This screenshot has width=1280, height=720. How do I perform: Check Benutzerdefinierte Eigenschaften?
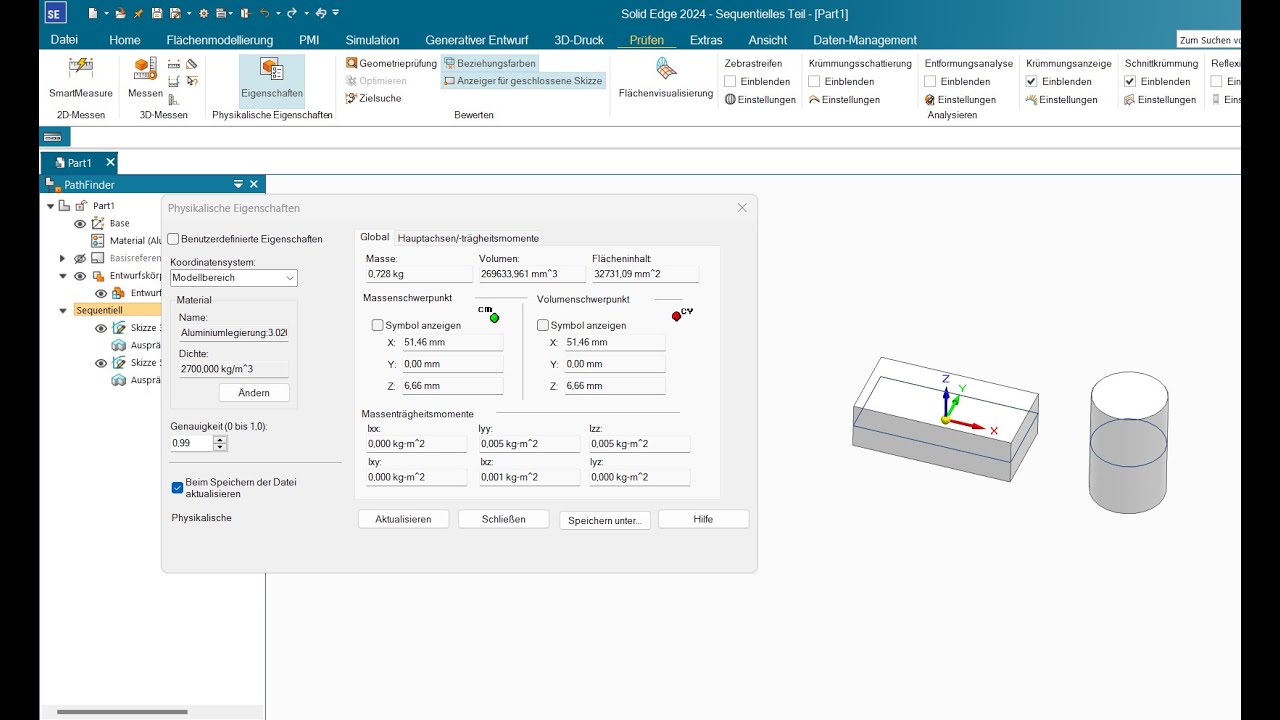[x=174, y=239]
